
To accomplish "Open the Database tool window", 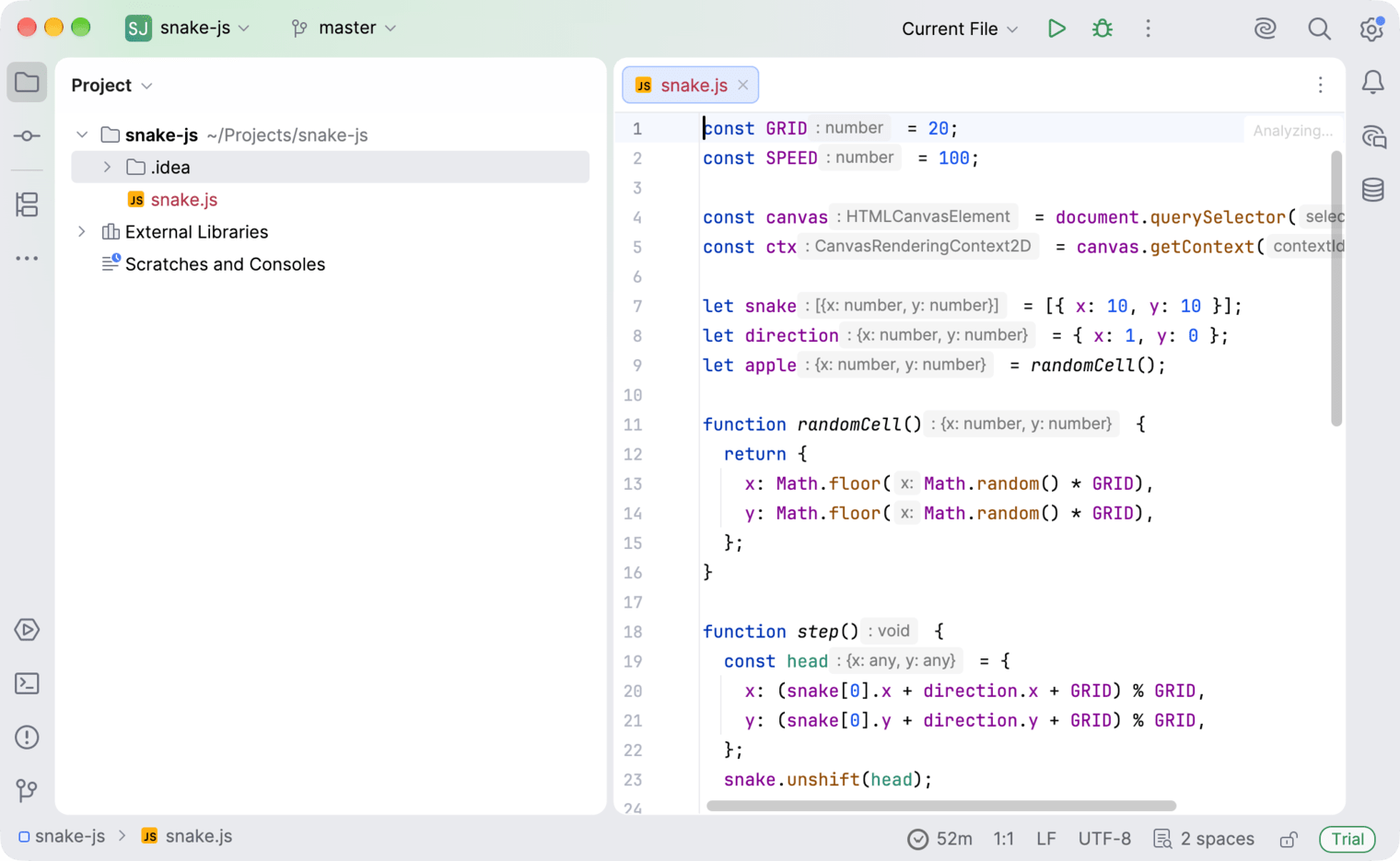I will click(1373, 190).
